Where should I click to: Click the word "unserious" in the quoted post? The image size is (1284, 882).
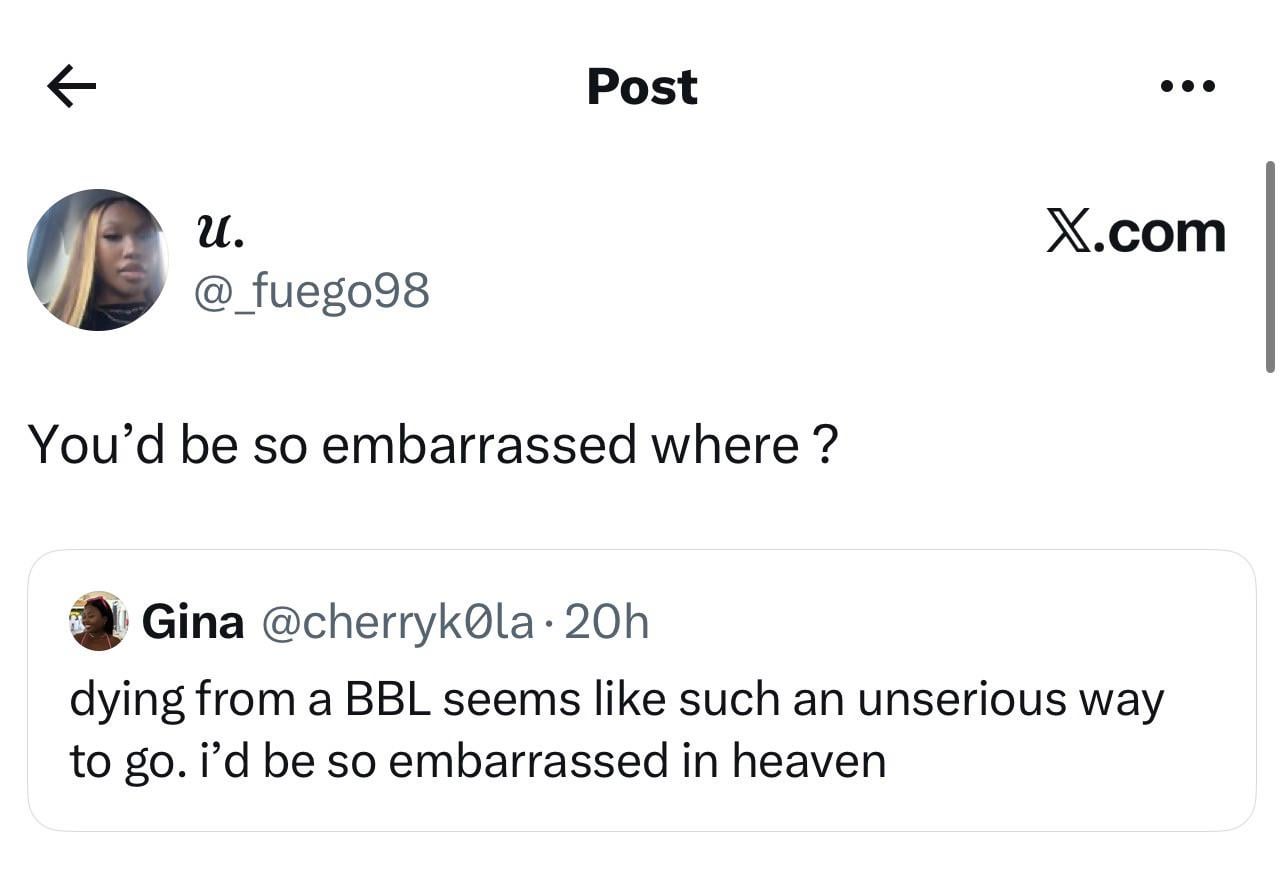pyautogui.click(x=955, y=700)
